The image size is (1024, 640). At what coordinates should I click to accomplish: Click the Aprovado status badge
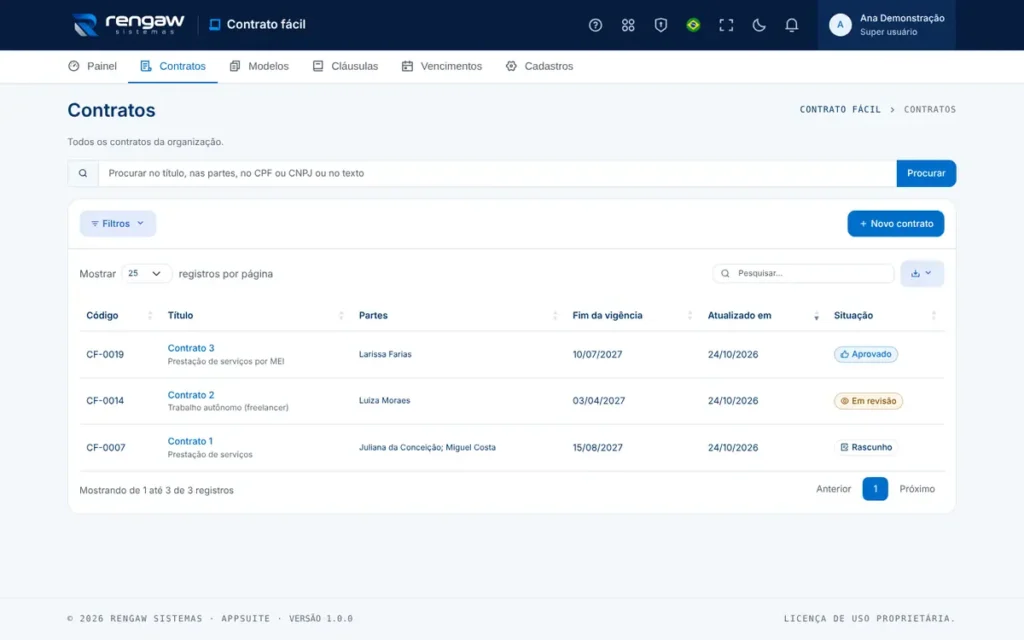pos(865,354)
